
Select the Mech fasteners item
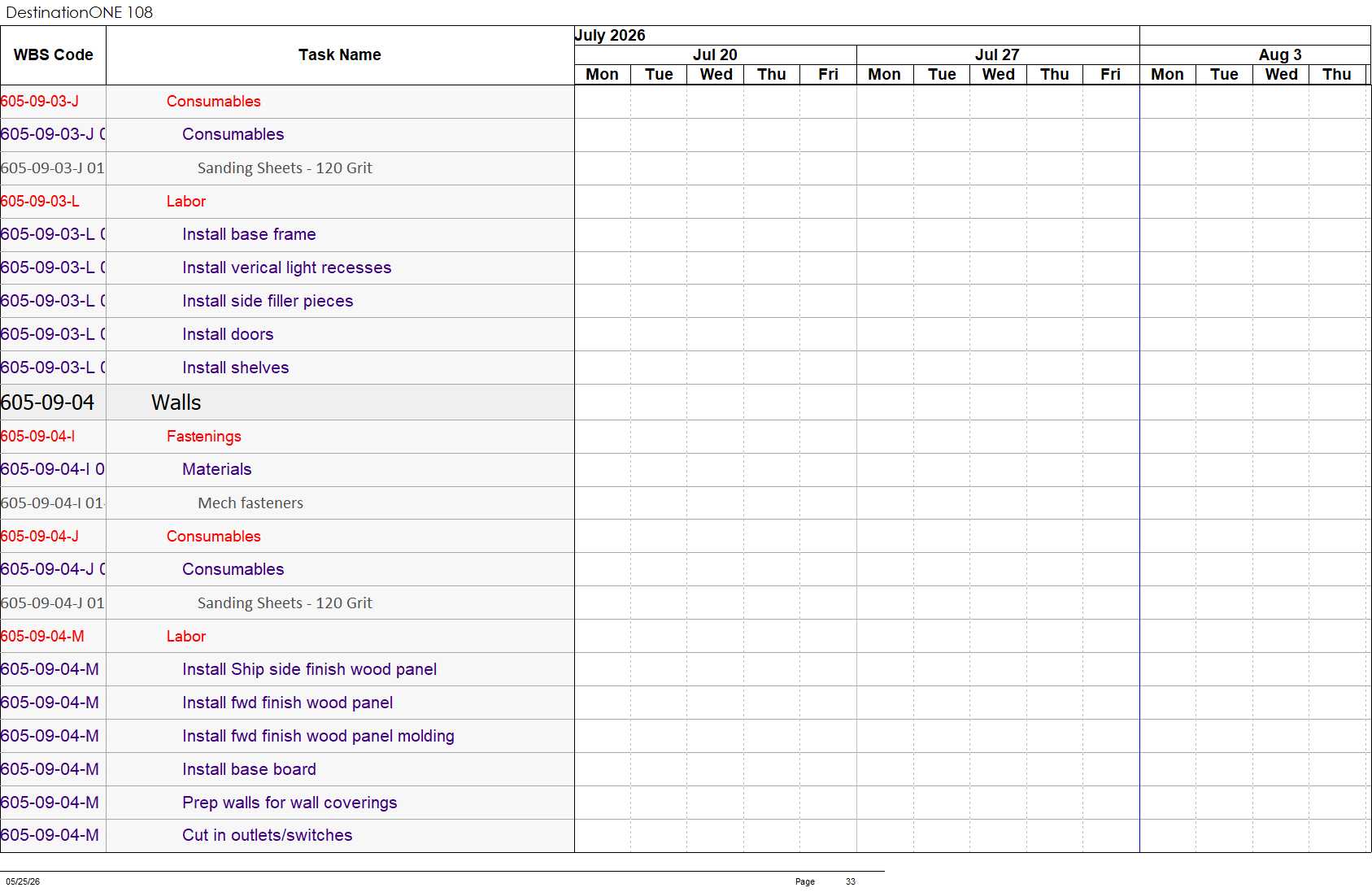tap(250, 503)
